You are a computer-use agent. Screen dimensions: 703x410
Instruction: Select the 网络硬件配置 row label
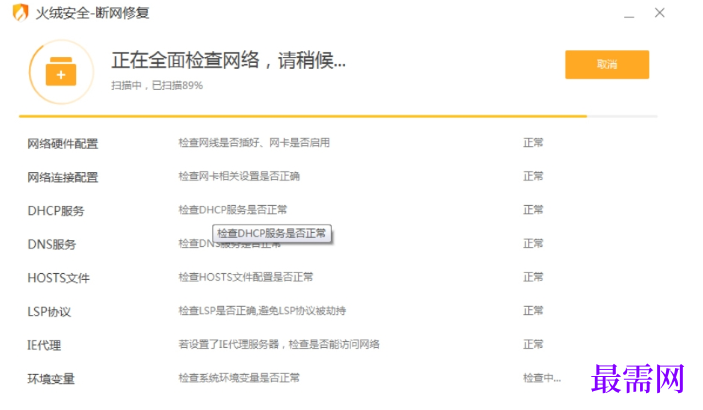click(63, 144)
